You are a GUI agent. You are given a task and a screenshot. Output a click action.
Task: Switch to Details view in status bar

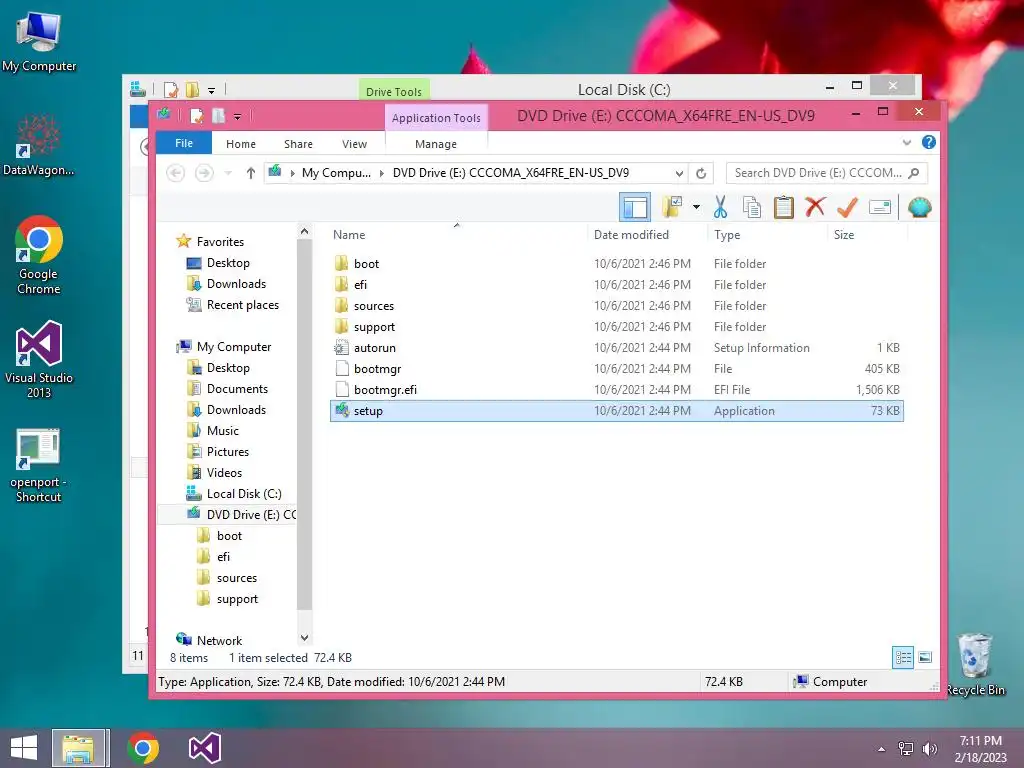(903, 658)
